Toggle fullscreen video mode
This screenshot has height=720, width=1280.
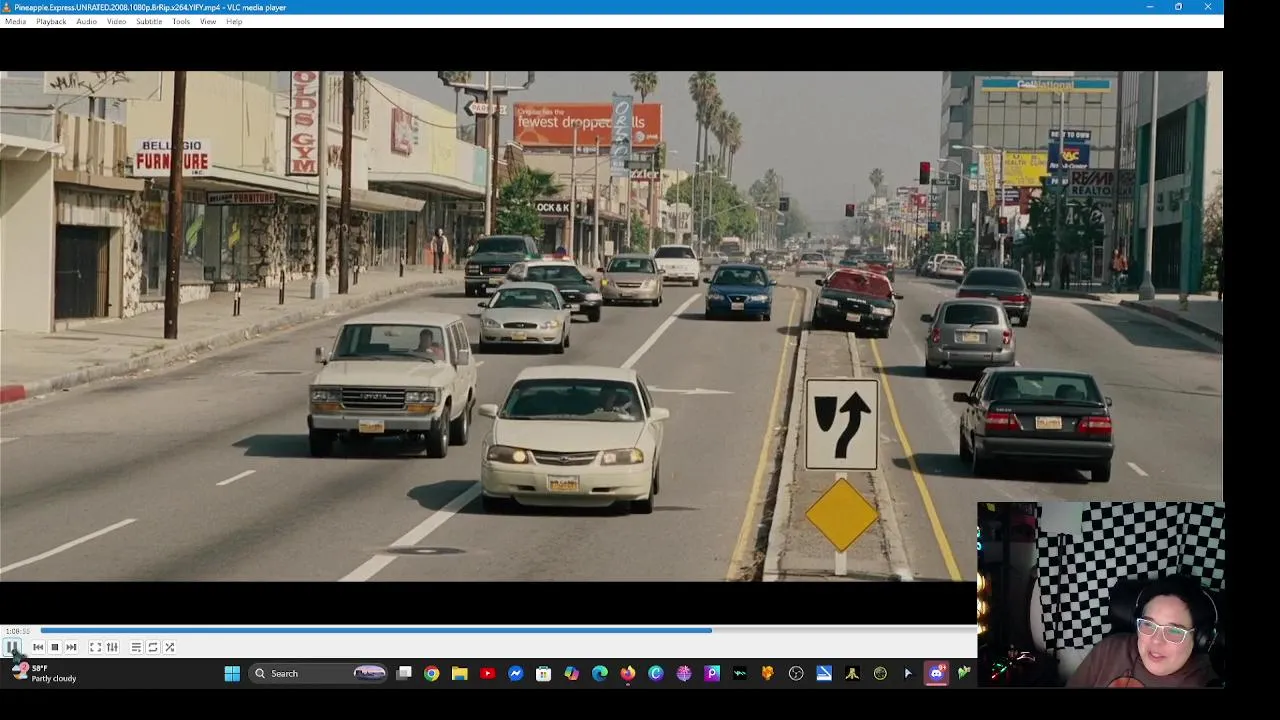[95, 647]
